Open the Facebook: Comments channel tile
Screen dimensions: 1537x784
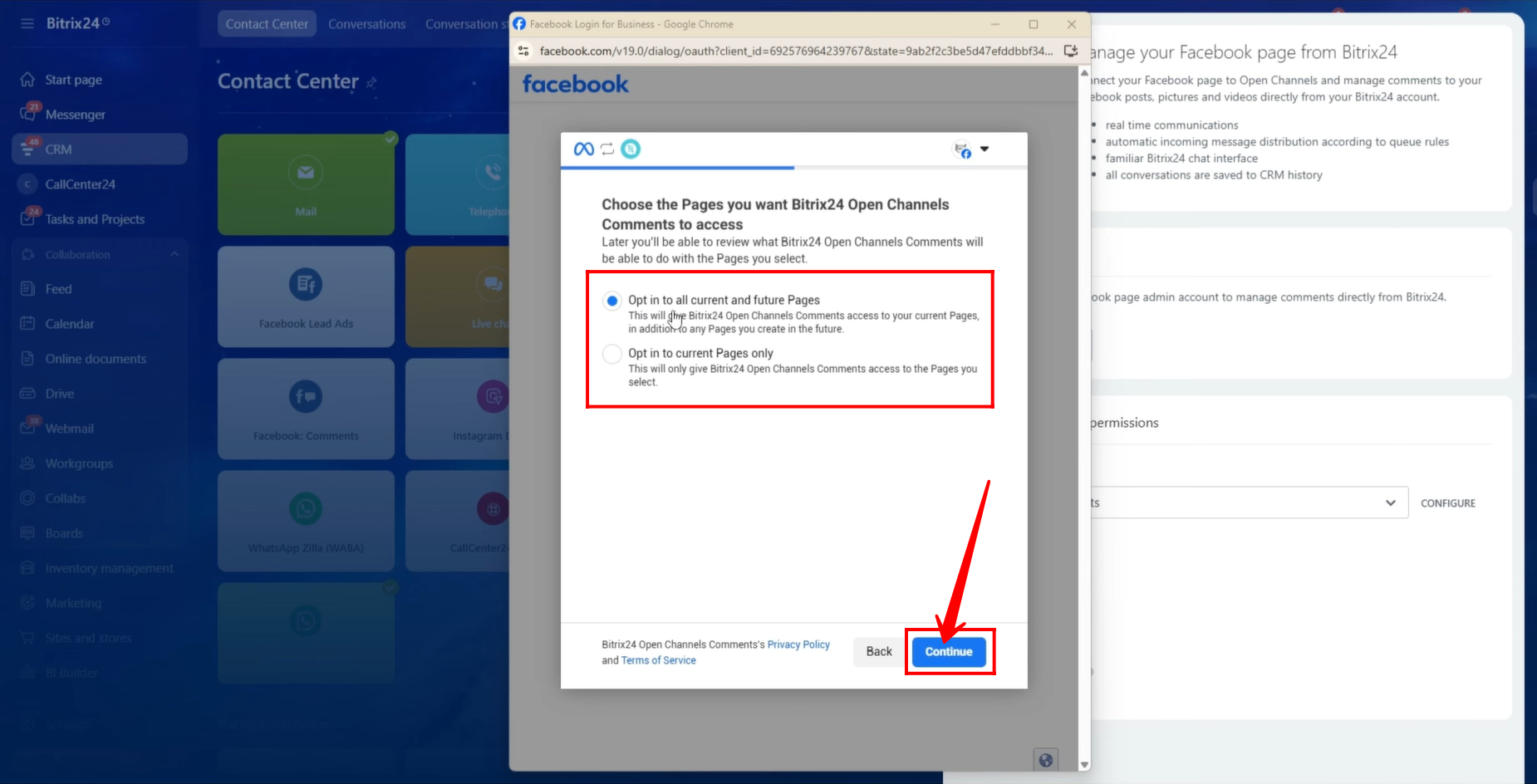click(x=306, y=409)
